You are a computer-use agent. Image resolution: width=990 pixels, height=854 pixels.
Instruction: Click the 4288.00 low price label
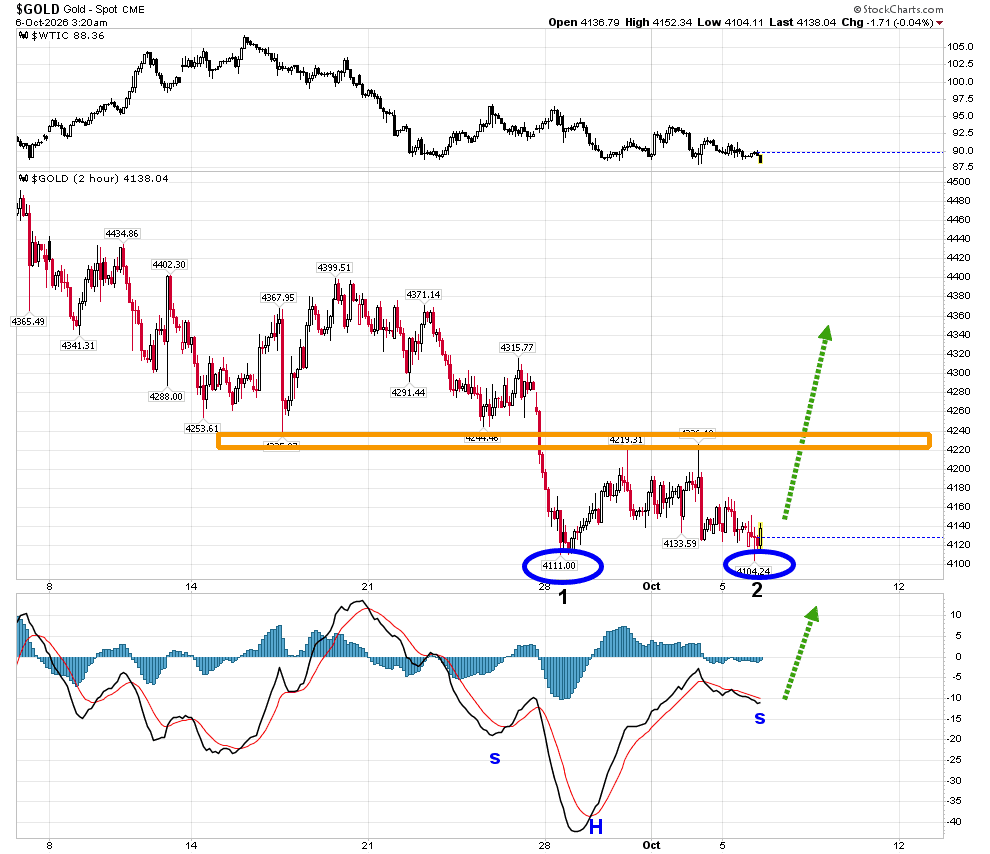166,396
